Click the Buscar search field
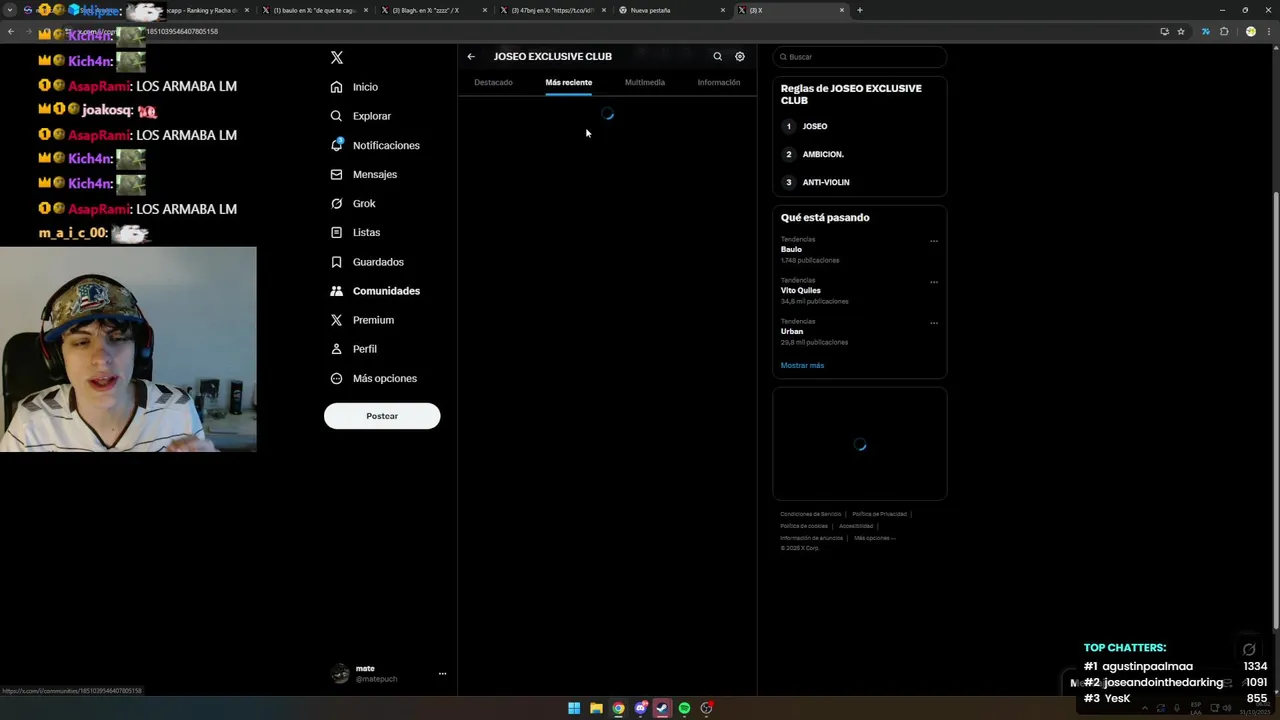This screenshot has height=720, width=1280. pos(860,57)
